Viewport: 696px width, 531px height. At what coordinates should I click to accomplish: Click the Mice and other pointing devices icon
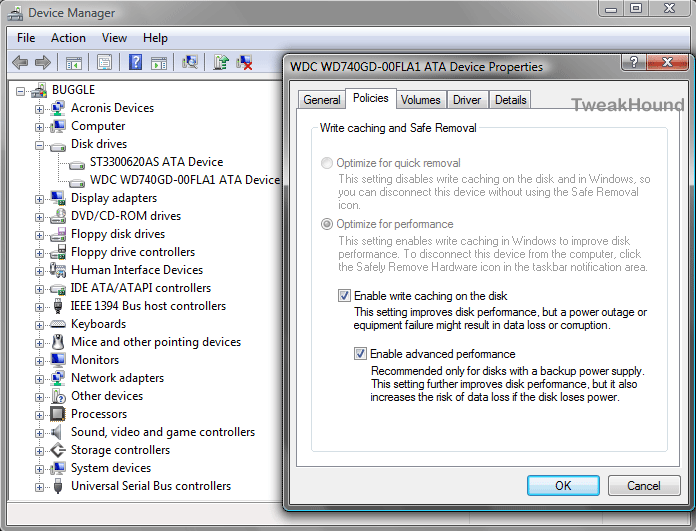(x=58, y=342)
